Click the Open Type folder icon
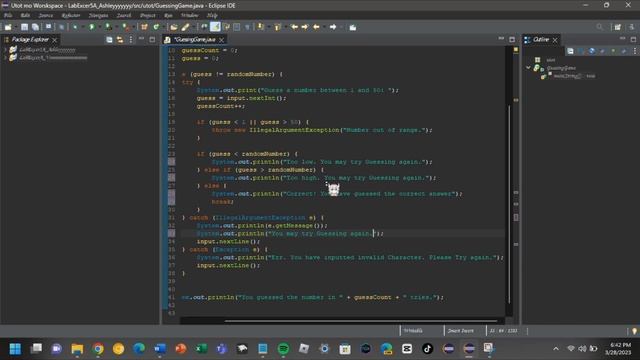Image resolution: width=640 pixels, height=360 pixels. coord(174,27)
